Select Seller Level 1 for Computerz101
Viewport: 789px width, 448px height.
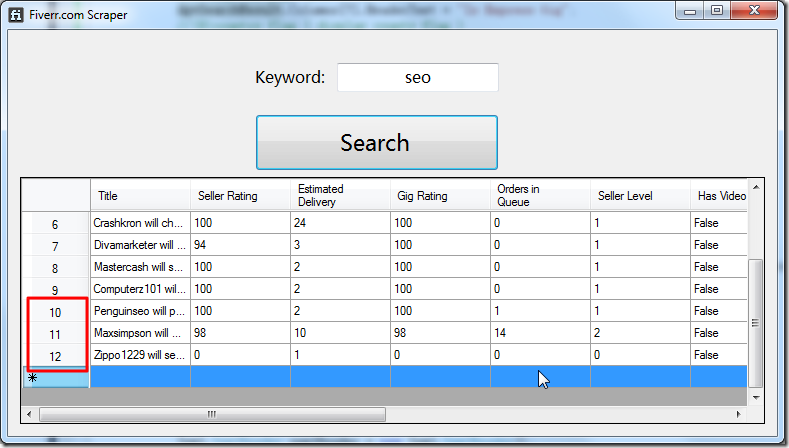tap(640, 289)
